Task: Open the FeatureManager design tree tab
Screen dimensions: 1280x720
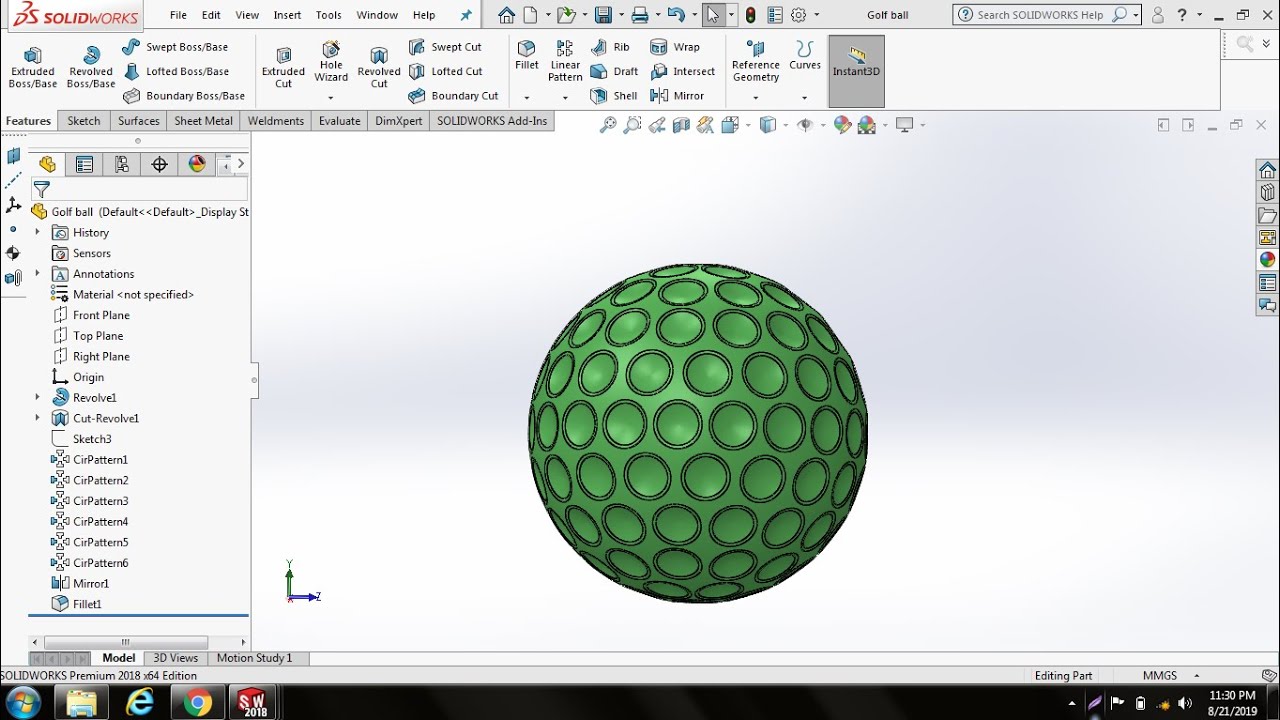Action: point(47,165)
